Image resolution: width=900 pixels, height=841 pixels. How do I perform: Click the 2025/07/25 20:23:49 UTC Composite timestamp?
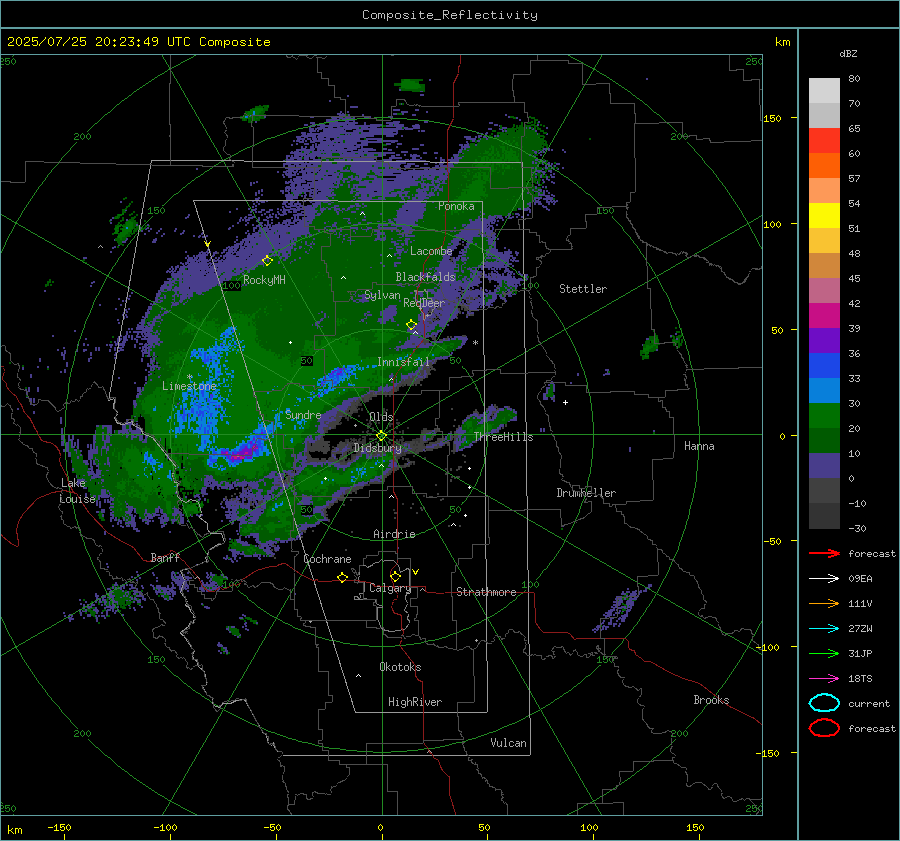[x=138, y=42]
